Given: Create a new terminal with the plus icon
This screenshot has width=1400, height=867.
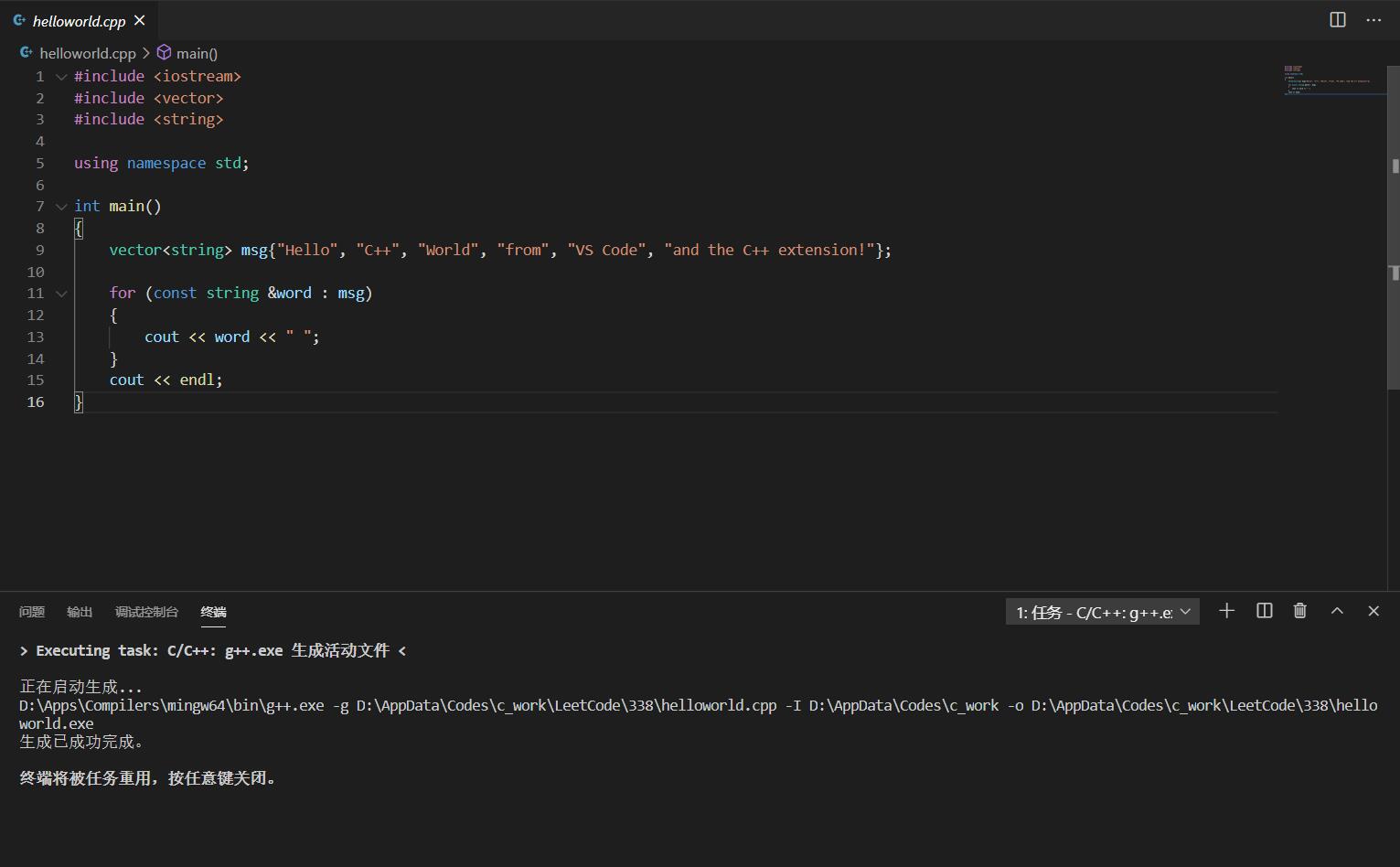Looking at the screenshot, I should 1226,611.
